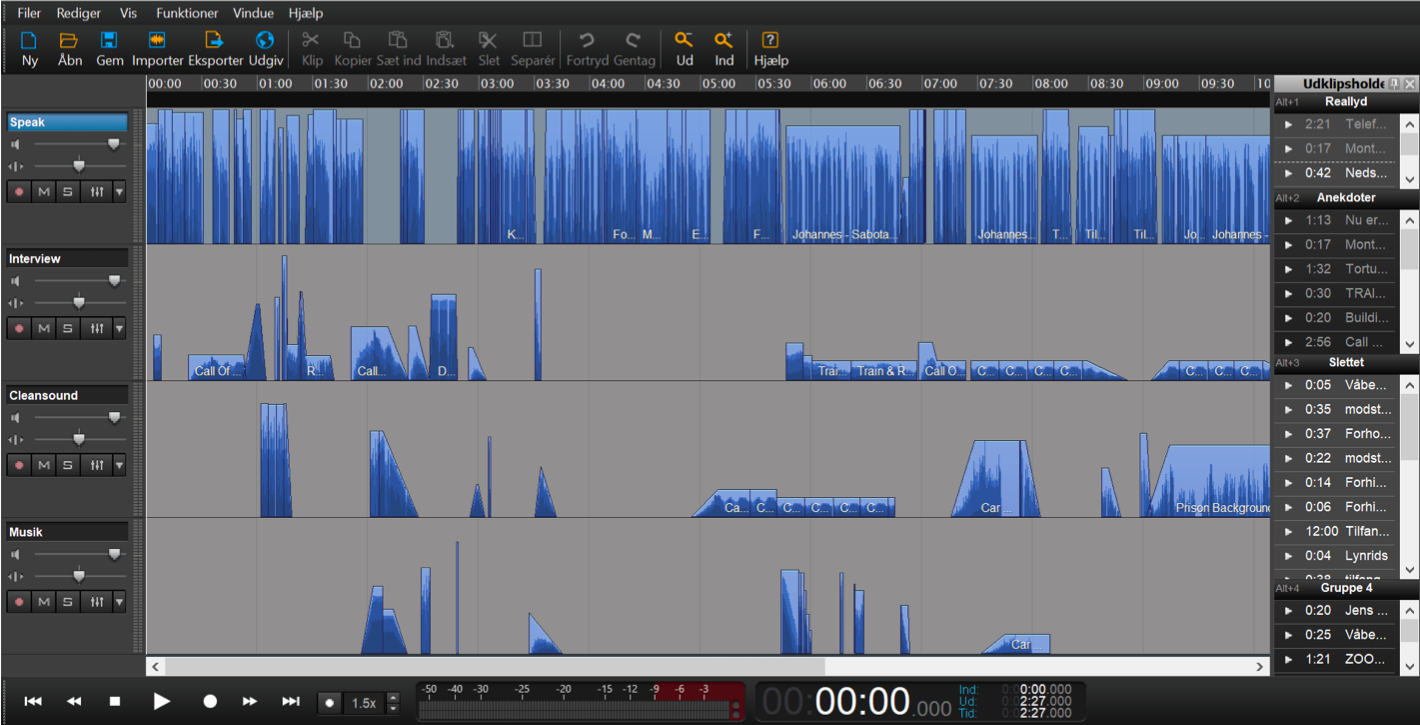
Task: Open the Hjælp help icon
Action: click(770, 41)
